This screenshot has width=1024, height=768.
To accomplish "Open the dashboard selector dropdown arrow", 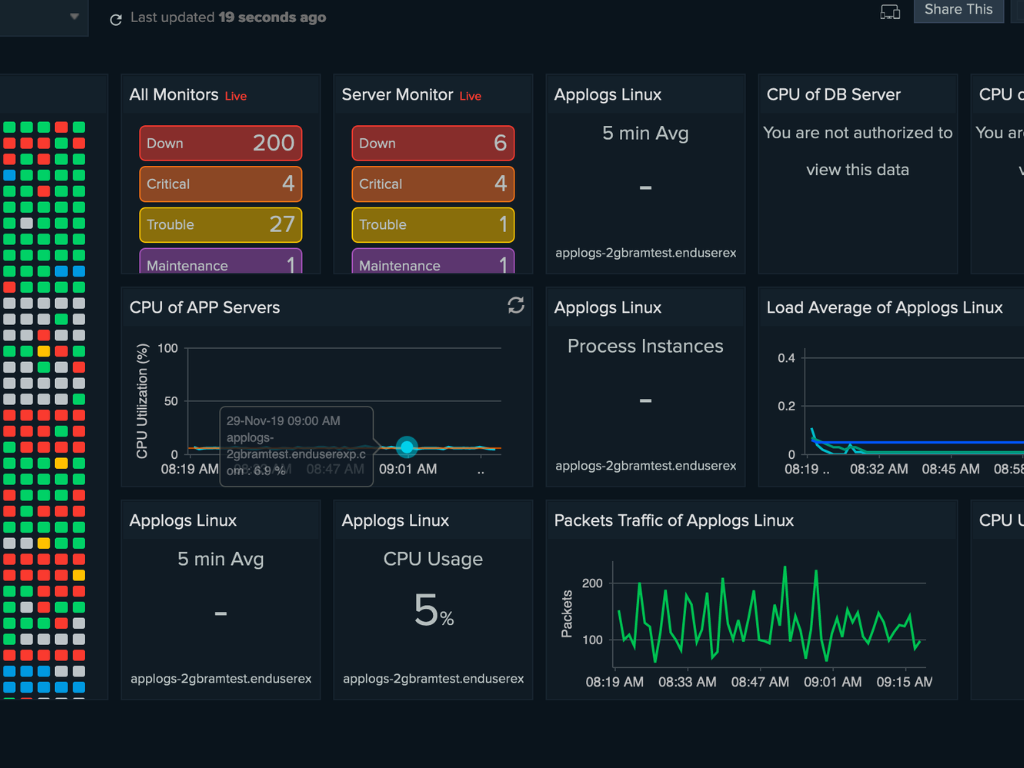I will click(74, 17).
